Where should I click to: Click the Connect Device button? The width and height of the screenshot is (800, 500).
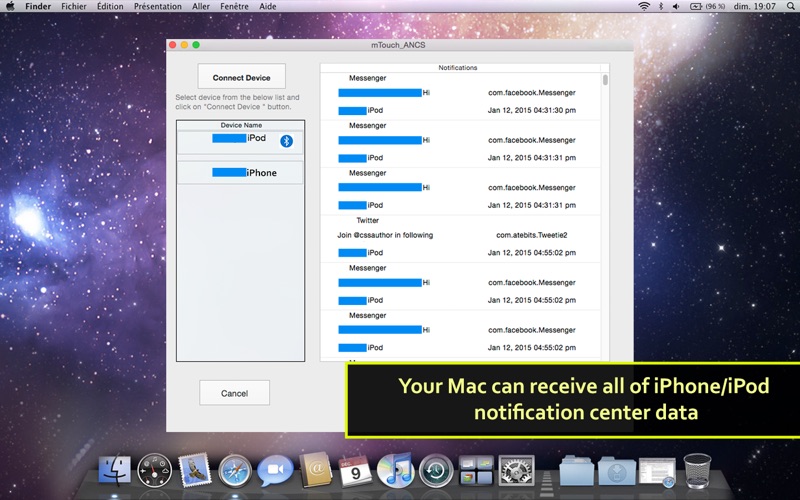[x=241, y=77]
